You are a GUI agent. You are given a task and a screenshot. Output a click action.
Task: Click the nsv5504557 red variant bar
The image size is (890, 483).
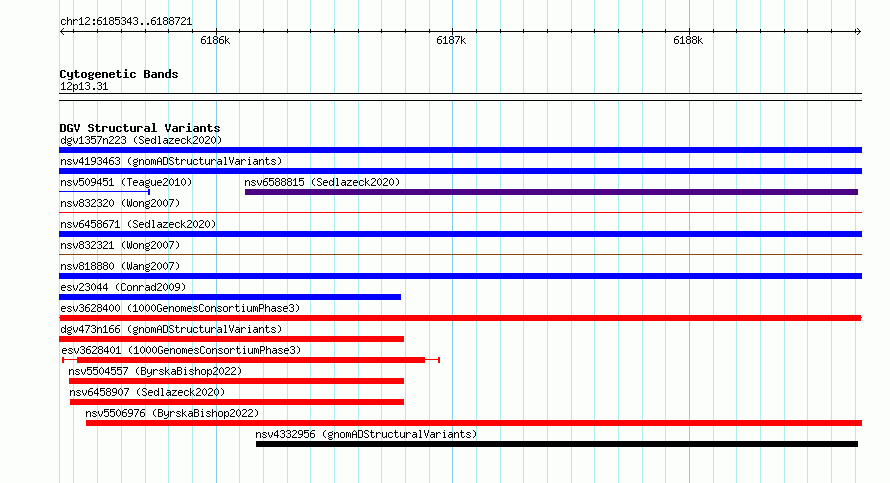[x=236, y=381]
